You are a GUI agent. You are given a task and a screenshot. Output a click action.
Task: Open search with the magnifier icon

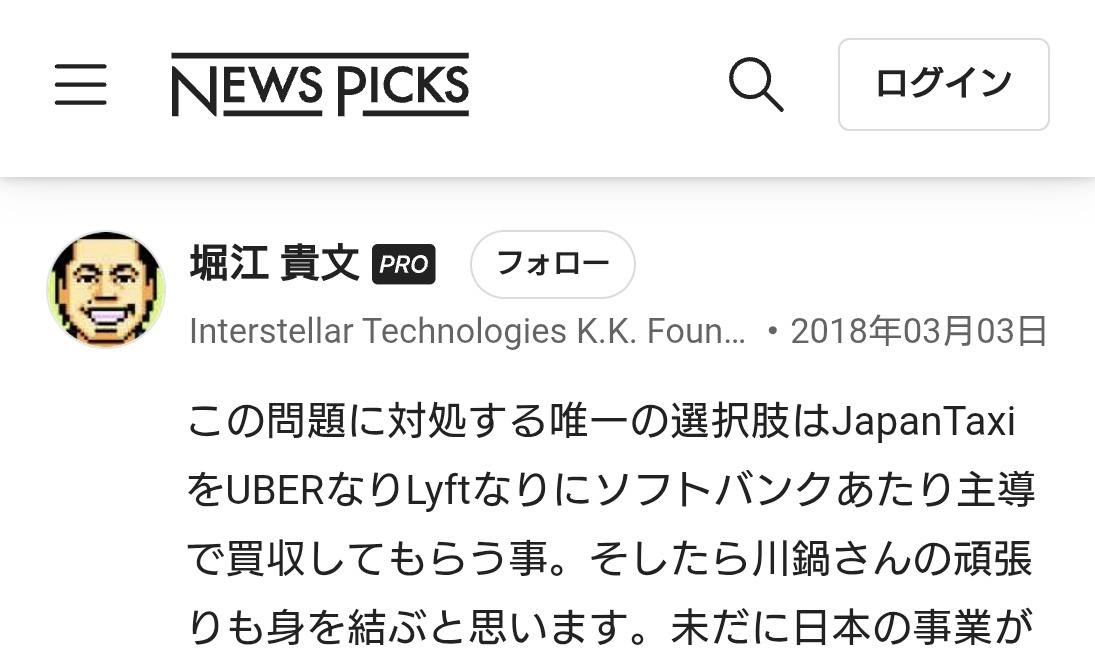[x=756, y=85]
